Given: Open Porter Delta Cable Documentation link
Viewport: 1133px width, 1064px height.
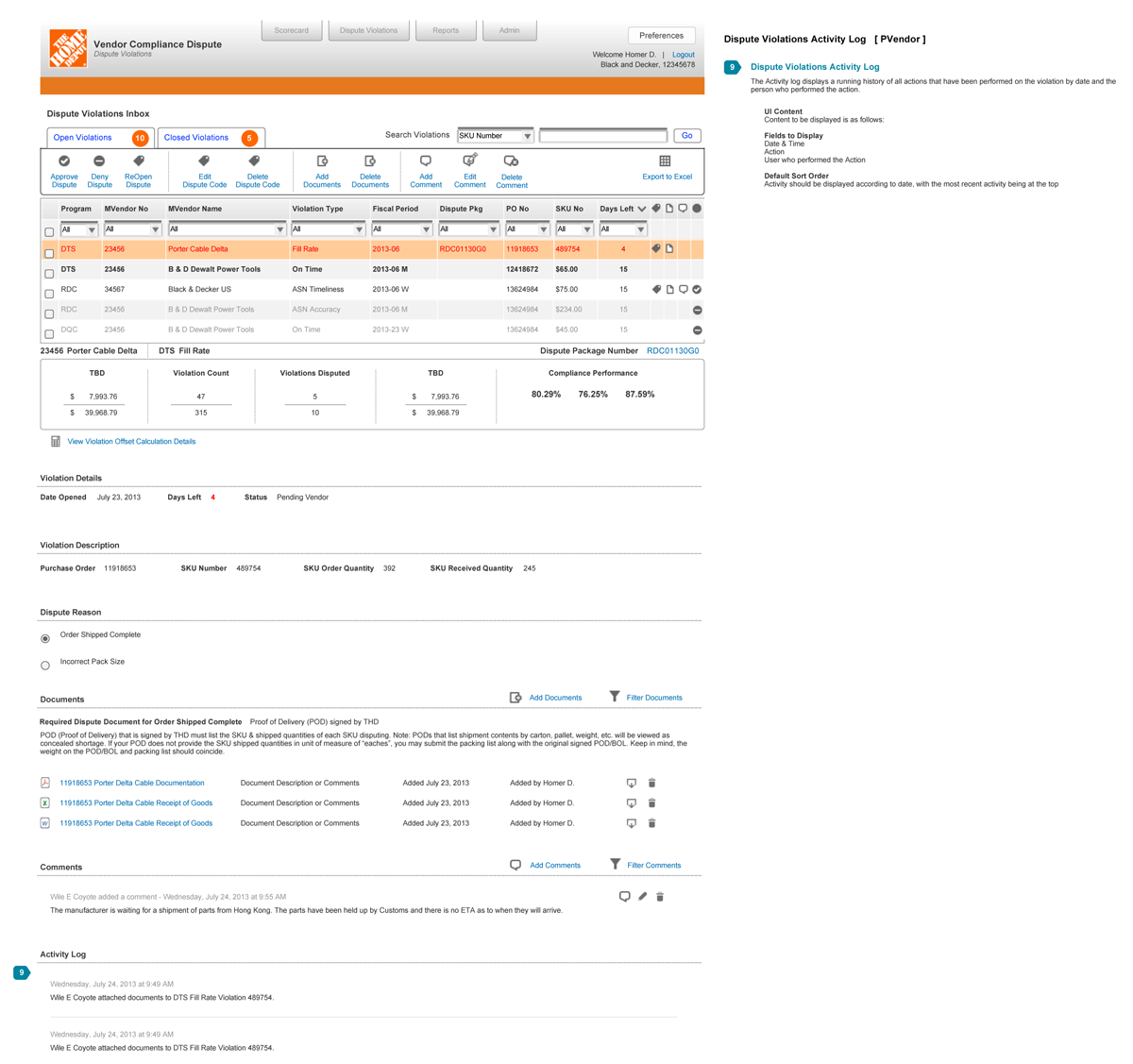Looking at the screenshot, I should point(132,783).
